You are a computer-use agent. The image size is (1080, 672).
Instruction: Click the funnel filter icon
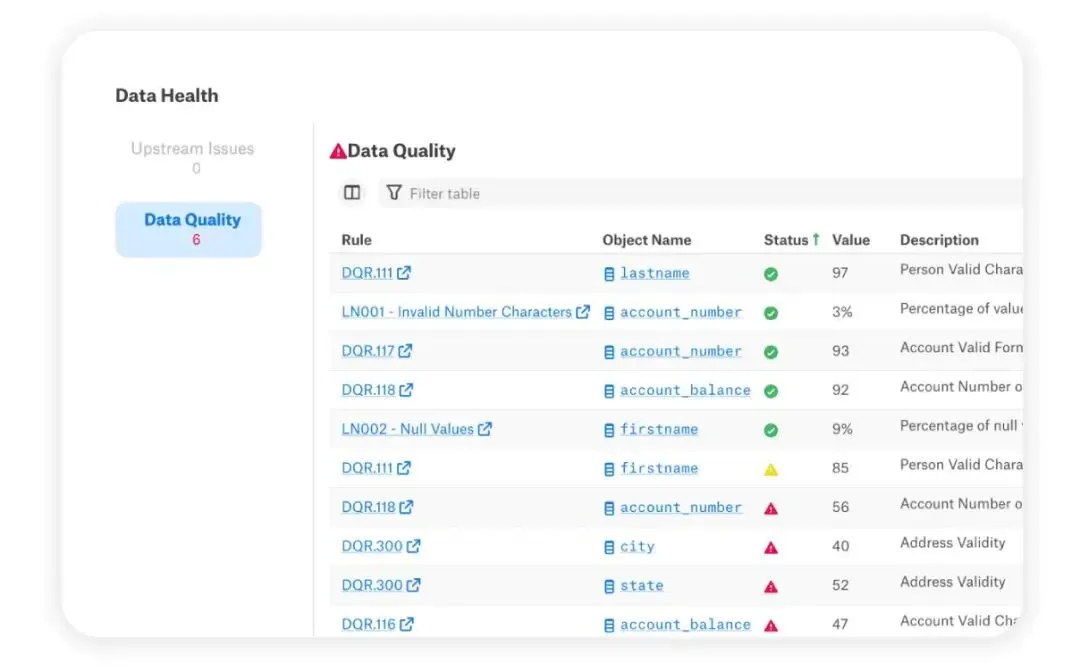tap(394, 193)
